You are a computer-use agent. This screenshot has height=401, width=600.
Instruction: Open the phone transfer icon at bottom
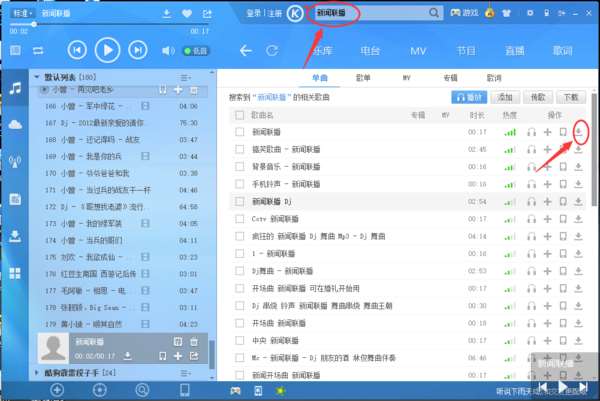click(185, 390)
